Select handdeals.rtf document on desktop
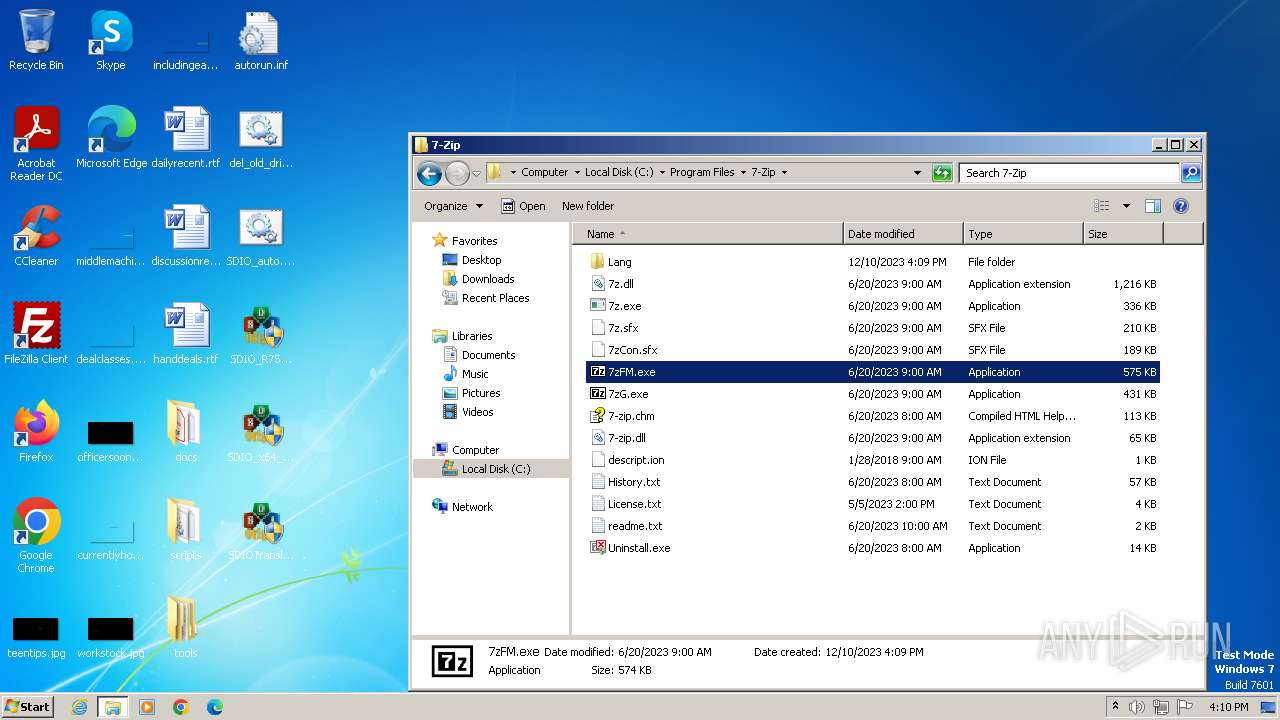This screenshot has height=720, width=1280. click(186, 333)
